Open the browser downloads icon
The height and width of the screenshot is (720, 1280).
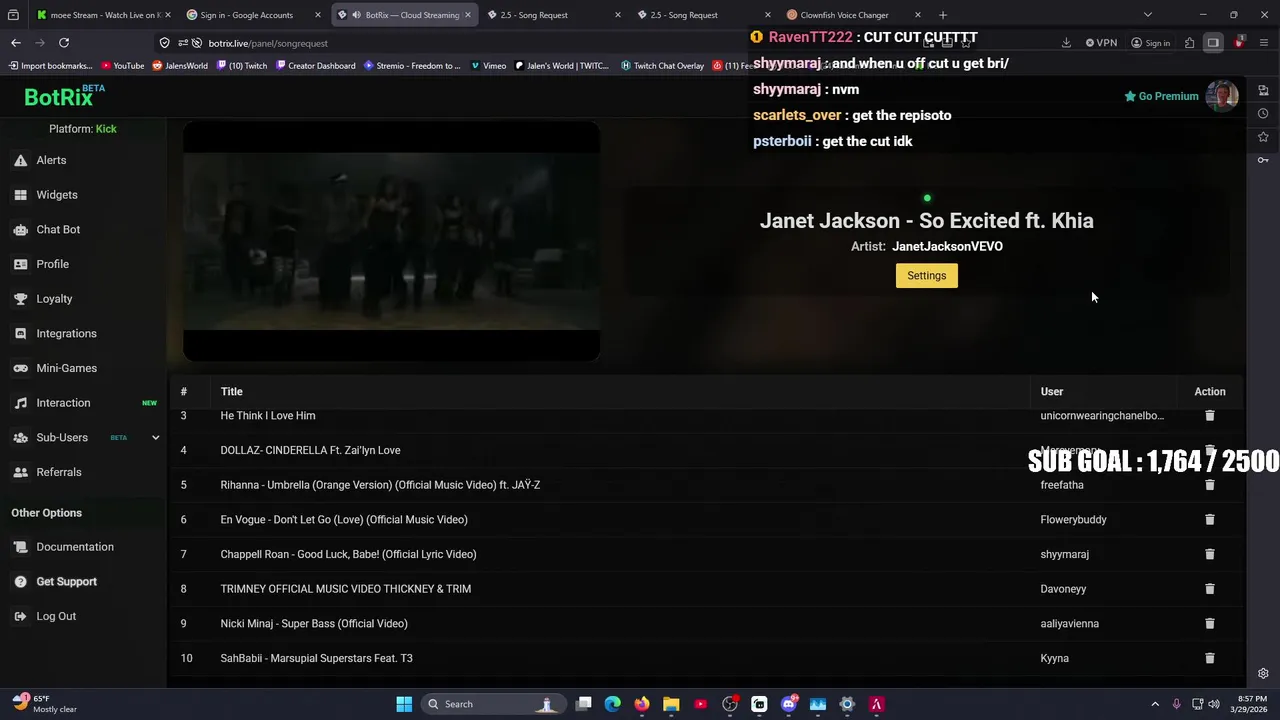click(x=1066, y=43)
